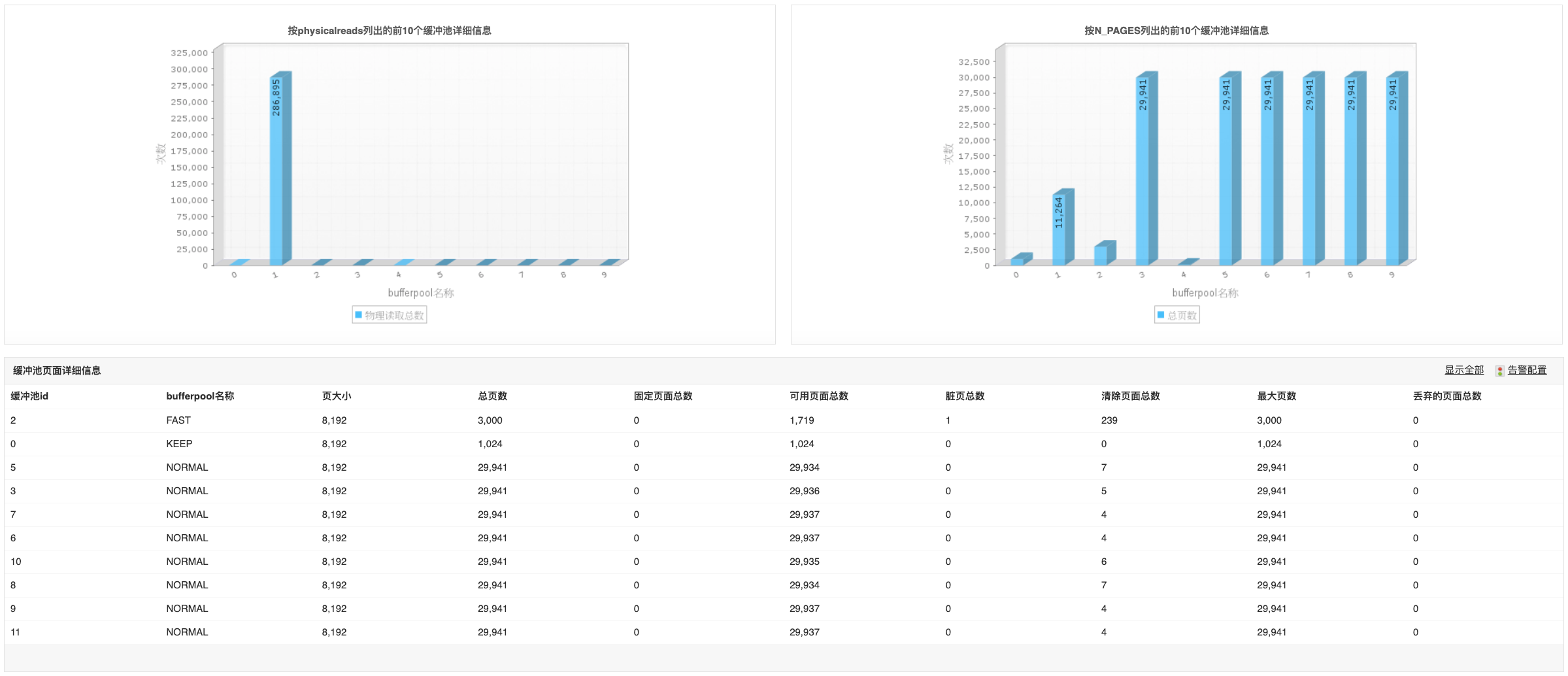Click the 显示全部 link
This screenshot has width=1568, height=676.
[1464, 370]
